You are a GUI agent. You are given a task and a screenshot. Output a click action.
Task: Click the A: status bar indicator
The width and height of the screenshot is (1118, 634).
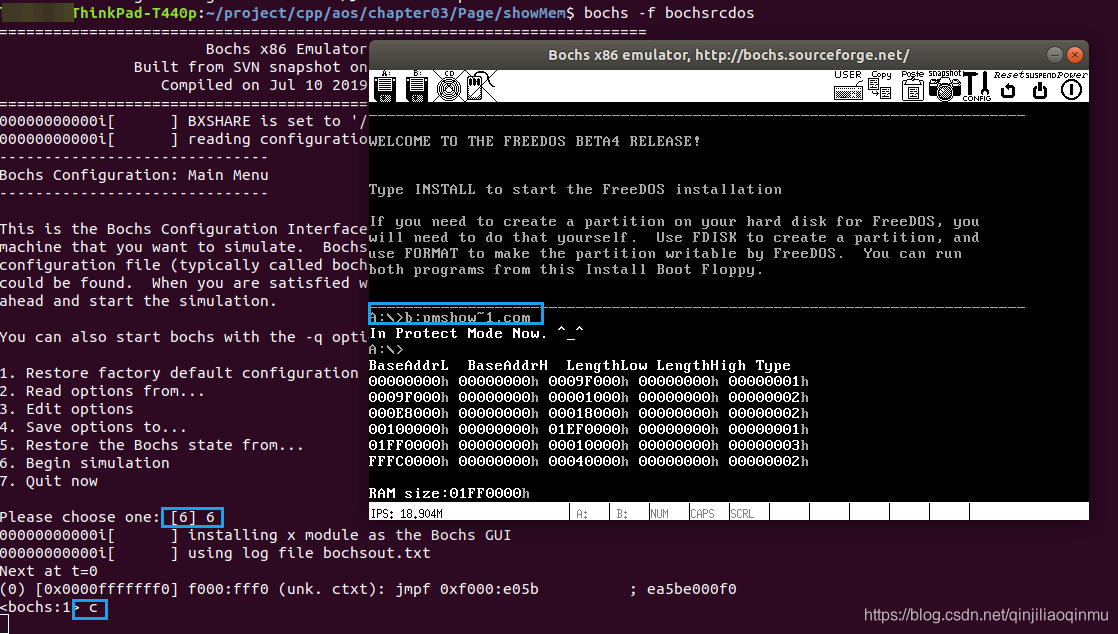tap(582, 513)
